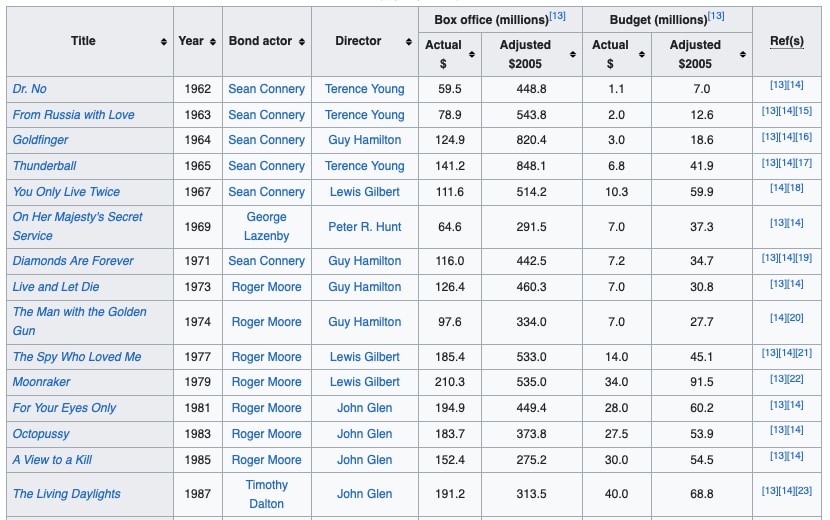
Task: Click Terence Young in Thunderball row
Action: (365, 166)
